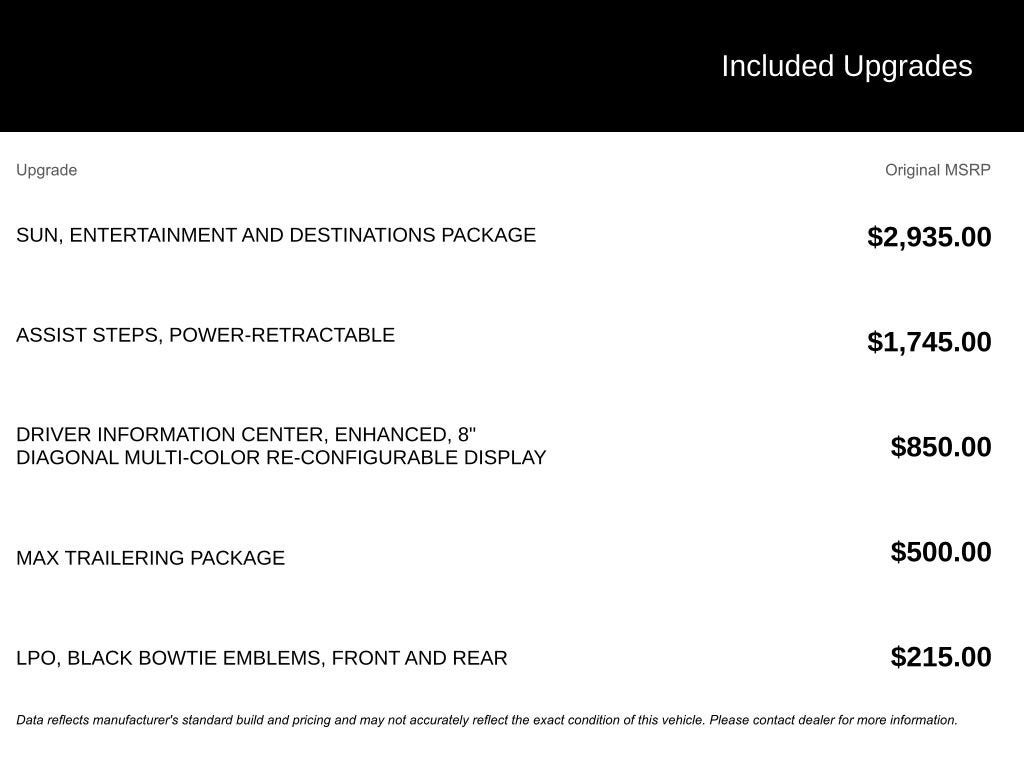Viewport: 1024px width, 768px height.
Task: Click the "Upgrade" column header
Action: 46,170
